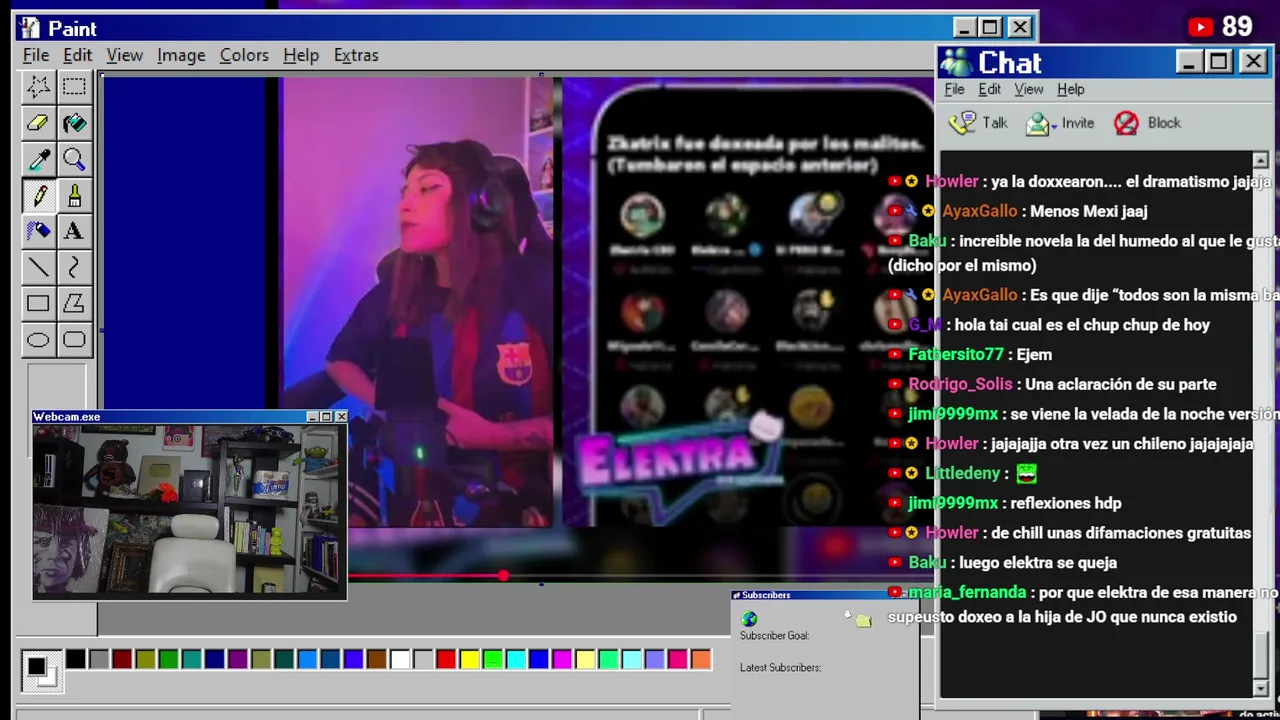This screenshot has width=1280, height=720.
Task: Click username Rodrigo_Solis in chat
Action: pyautogui.click(x=960, y=384)
